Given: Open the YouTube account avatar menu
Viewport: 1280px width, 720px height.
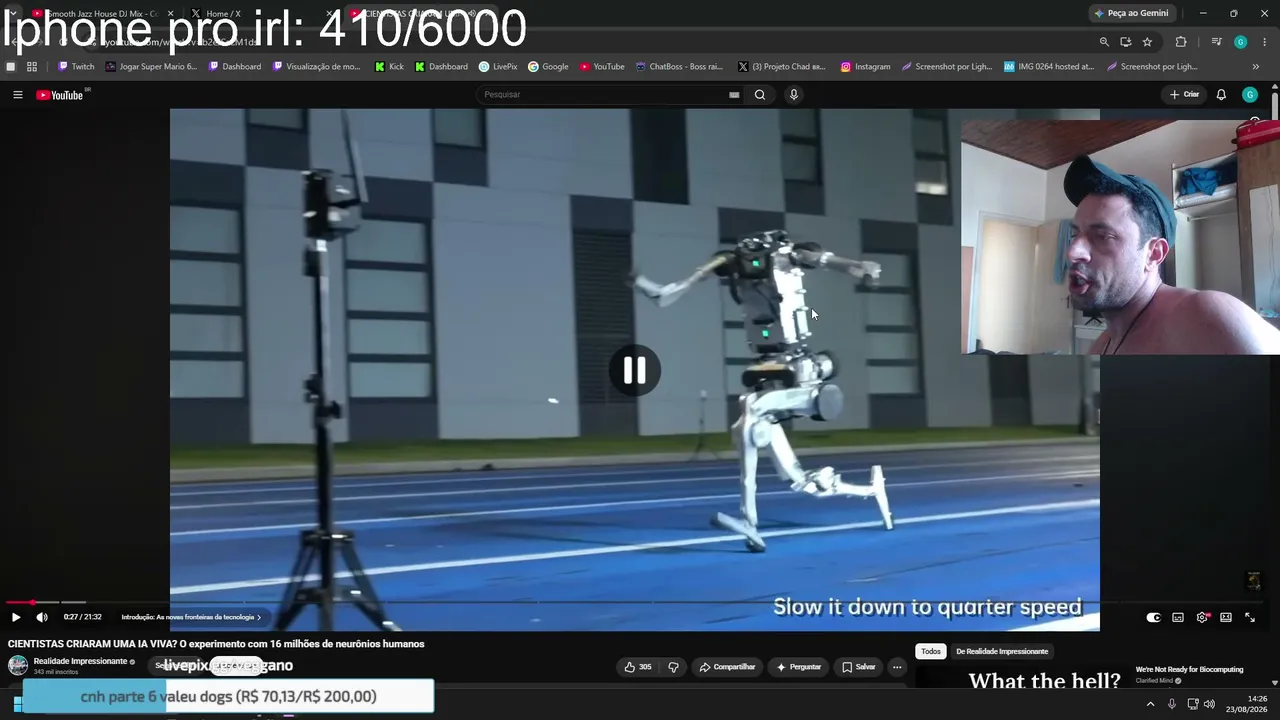Looking at the screenshot, I should point(1250,95).
